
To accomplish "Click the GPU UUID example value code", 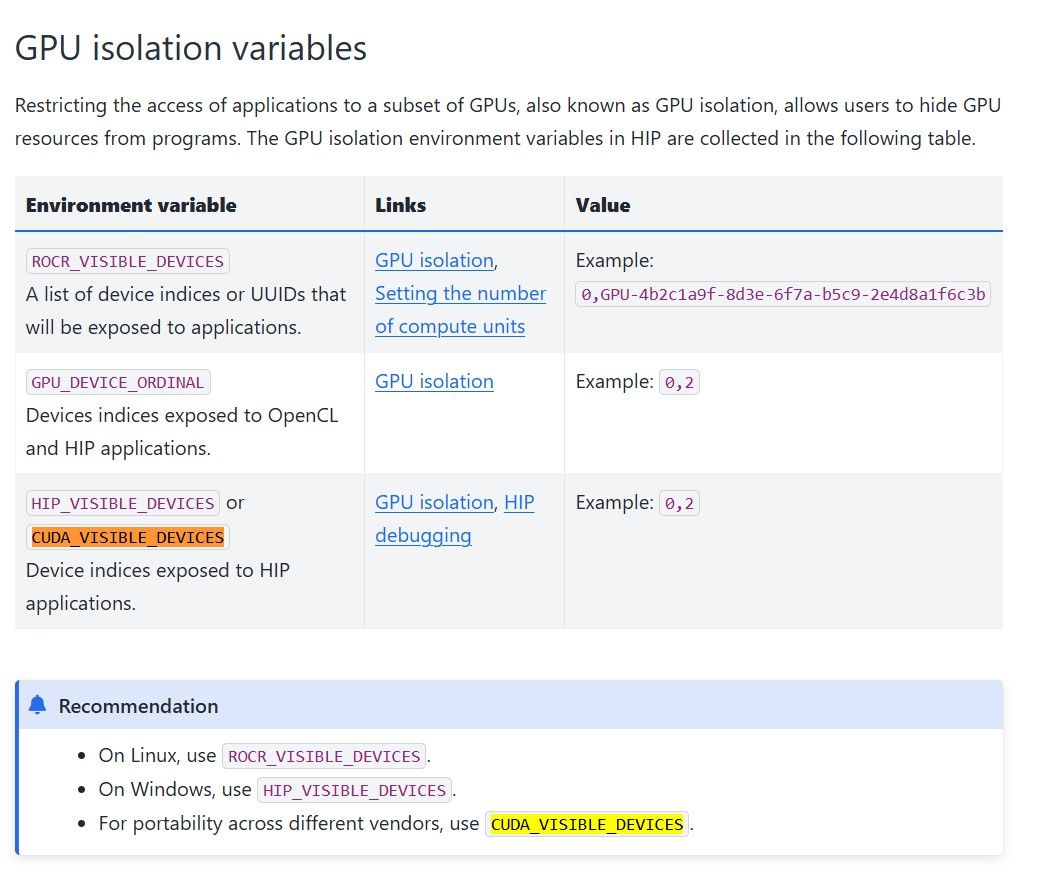I will [783, 294].
